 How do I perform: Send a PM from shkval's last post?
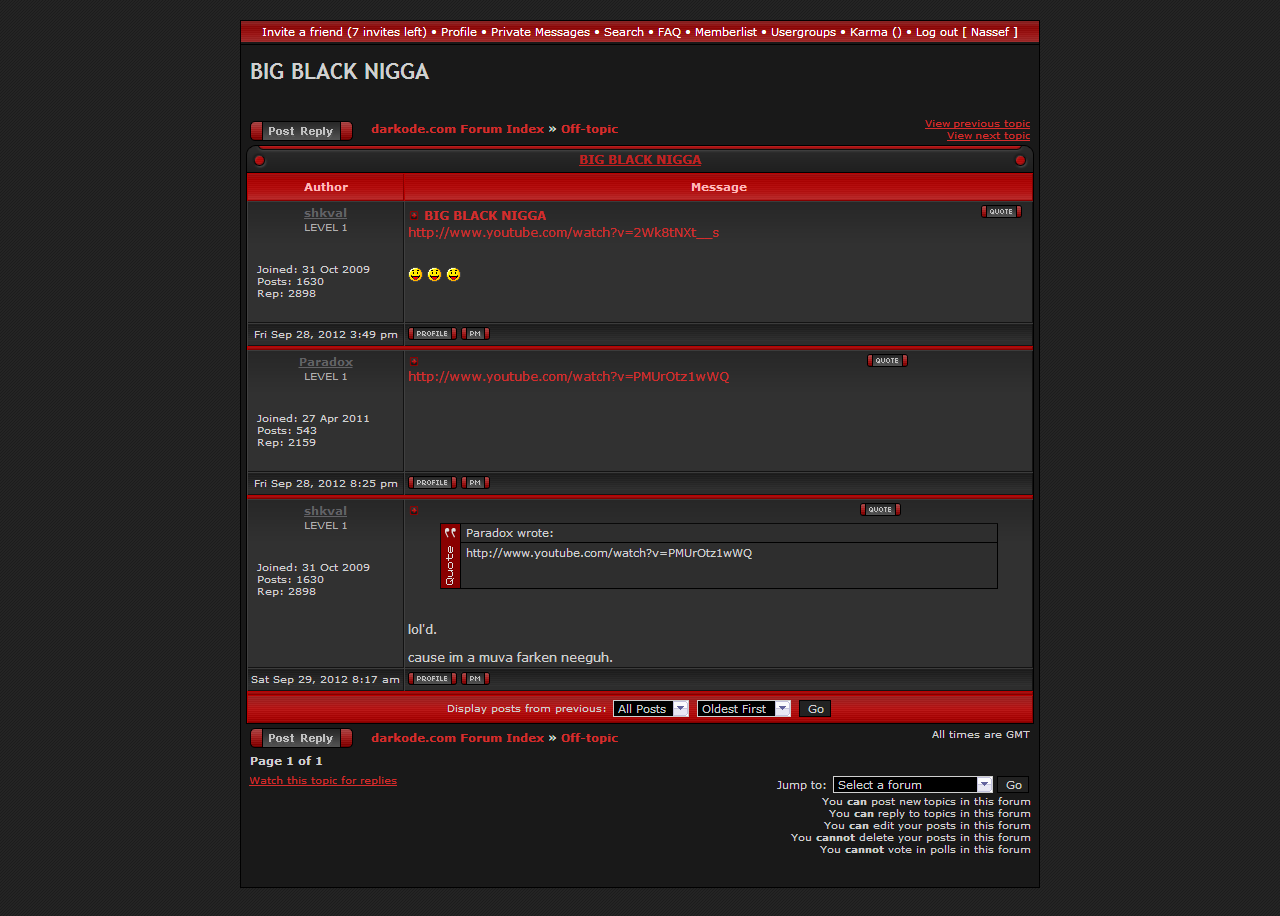[x=475, y=679]
